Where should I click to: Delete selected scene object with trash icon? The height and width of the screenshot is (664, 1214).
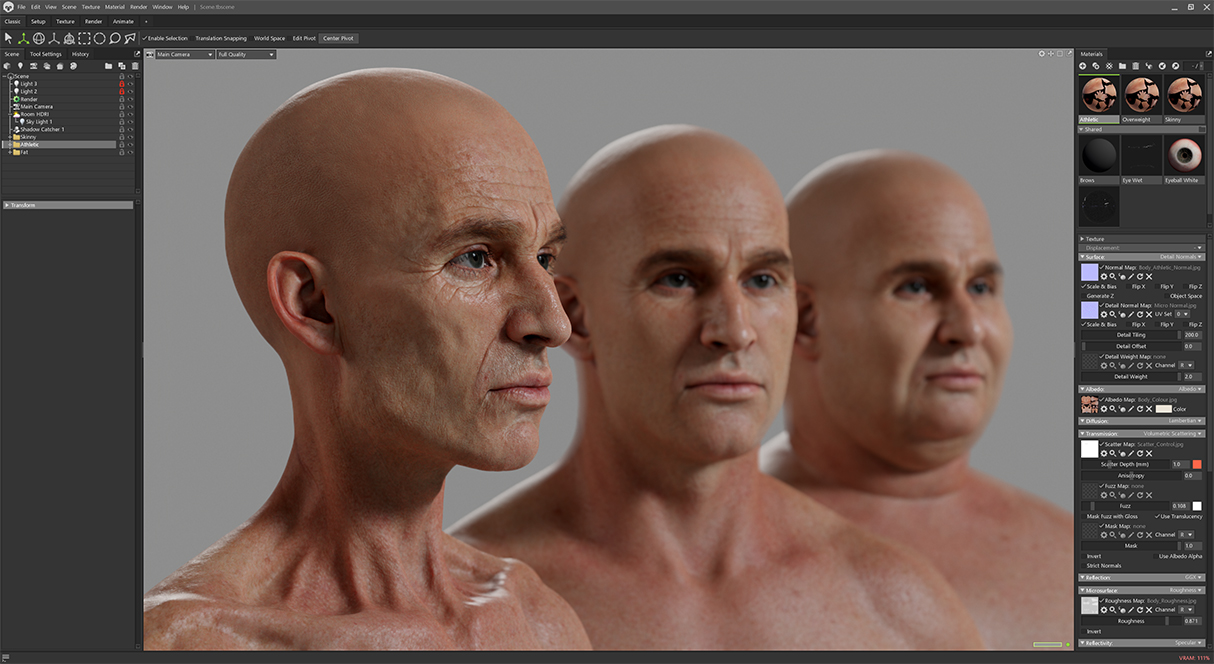135,66
